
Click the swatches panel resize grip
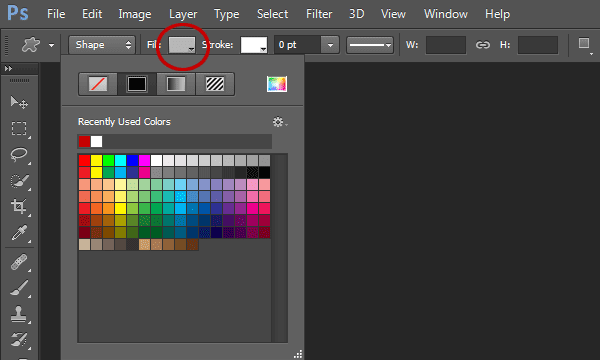pyautogui.click(x=298, y=354)
